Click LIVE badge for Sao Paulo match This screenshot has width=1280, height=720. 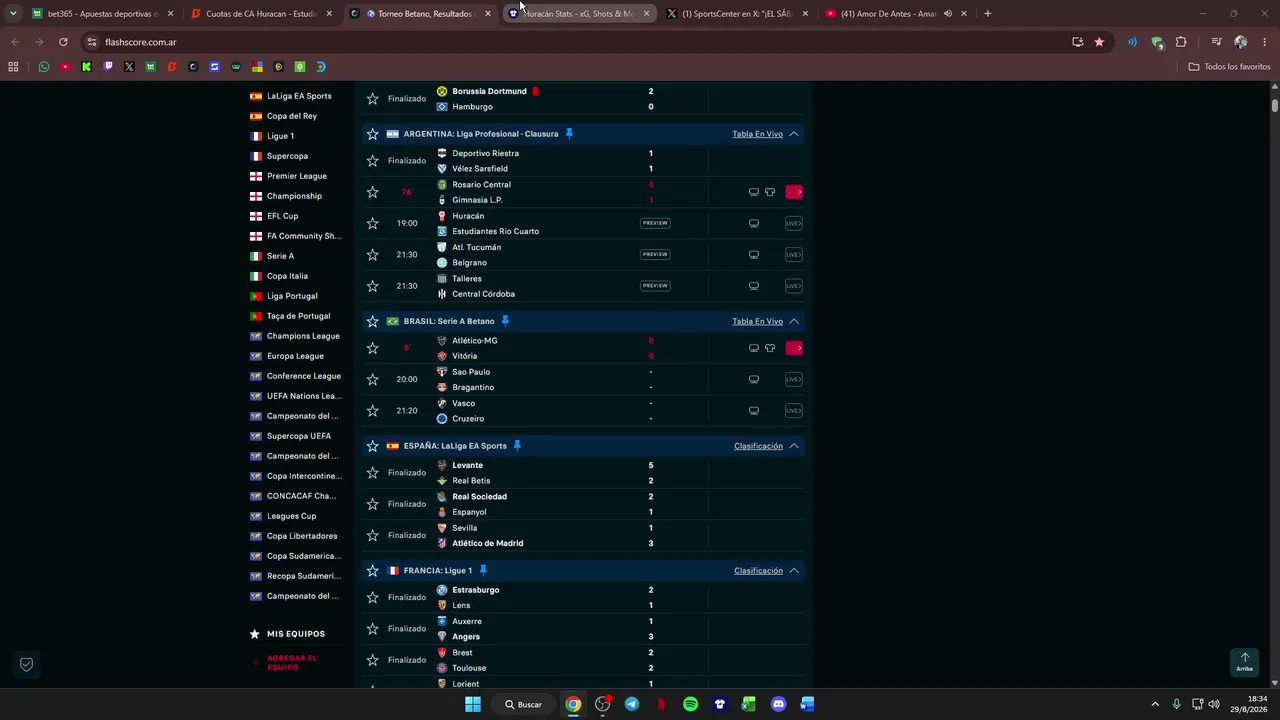(x=794, y=379)
